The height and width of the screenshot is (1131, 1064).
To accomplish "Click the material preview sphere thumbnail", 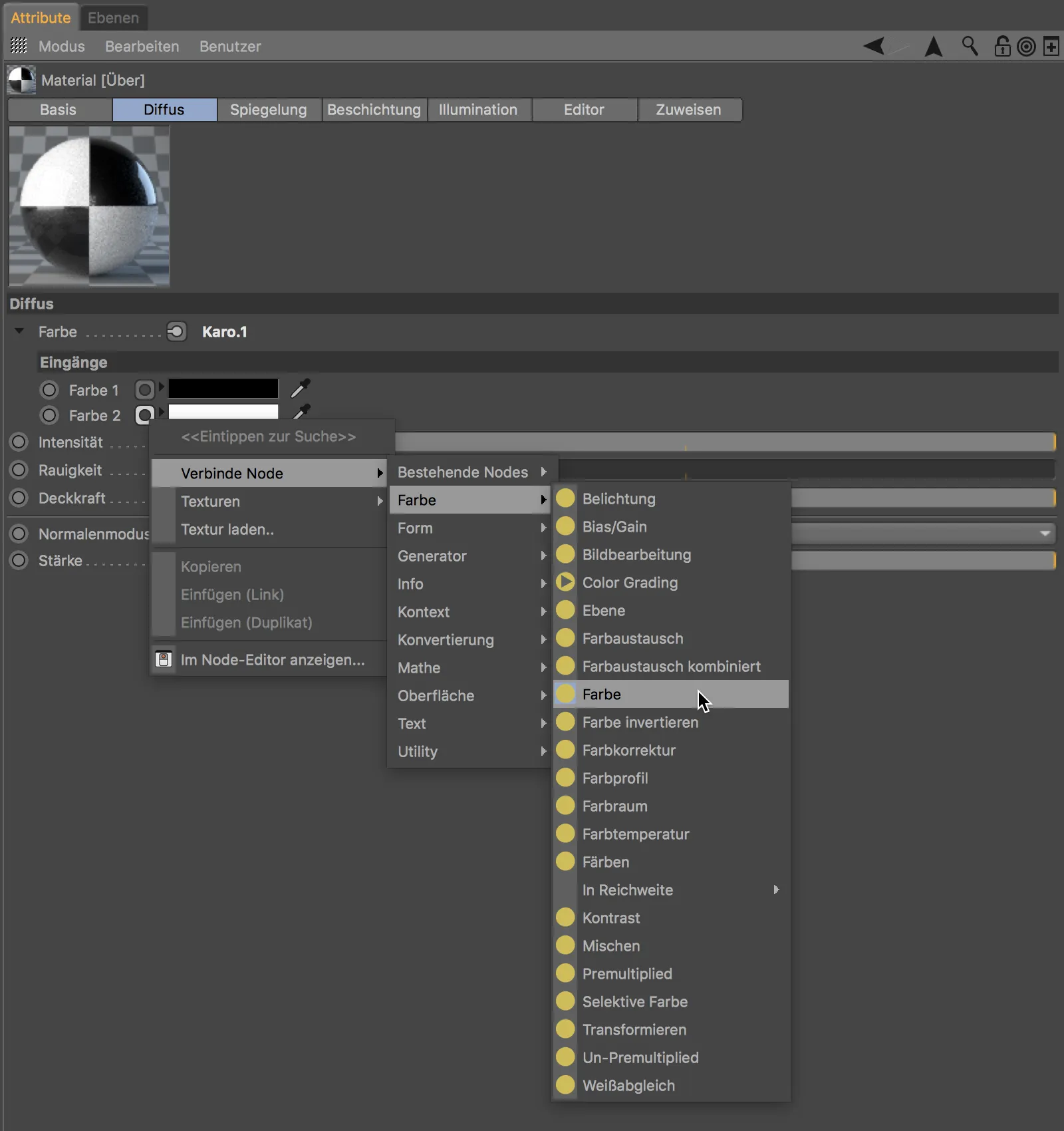I will click(89, 206).
